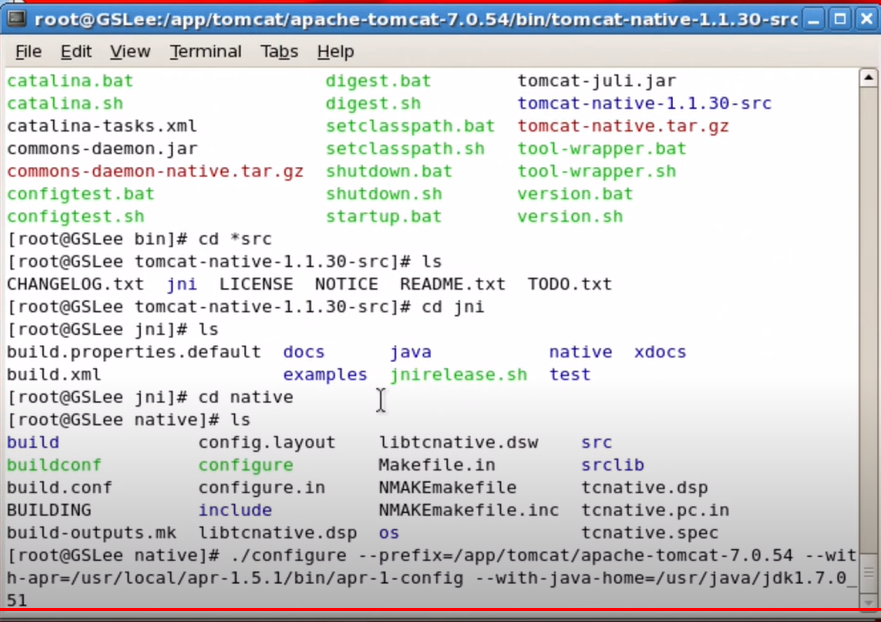The image size is (881, 622).
Task: Click tool-wrapper.sh file name
Action: click(597, 171)
